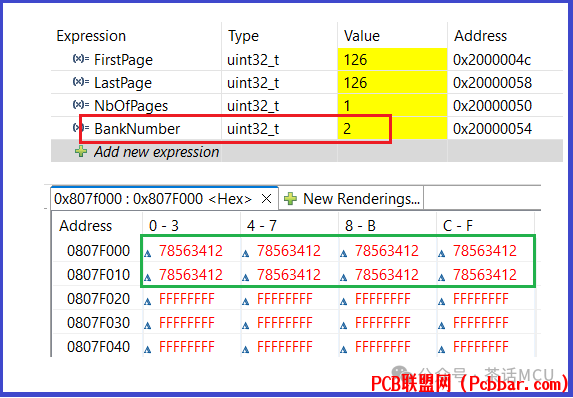Click the 8 - B memory column header

click(x=360, y=226)
